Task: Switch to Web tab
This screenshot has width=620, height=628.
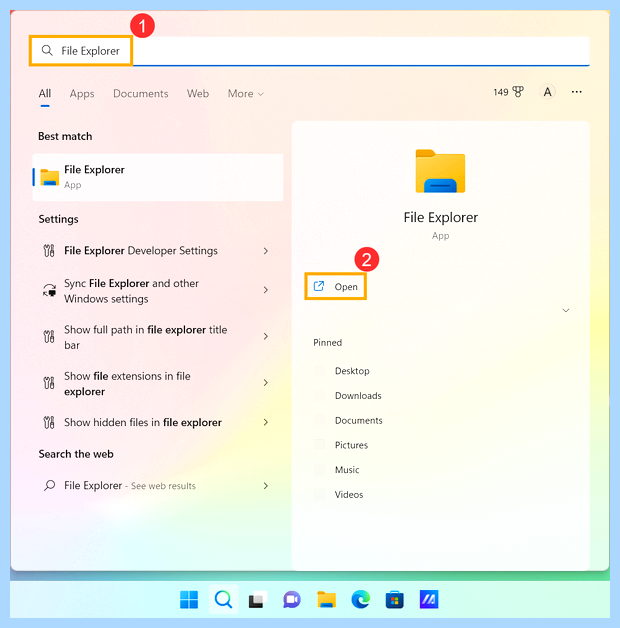Action: (198, 94)
